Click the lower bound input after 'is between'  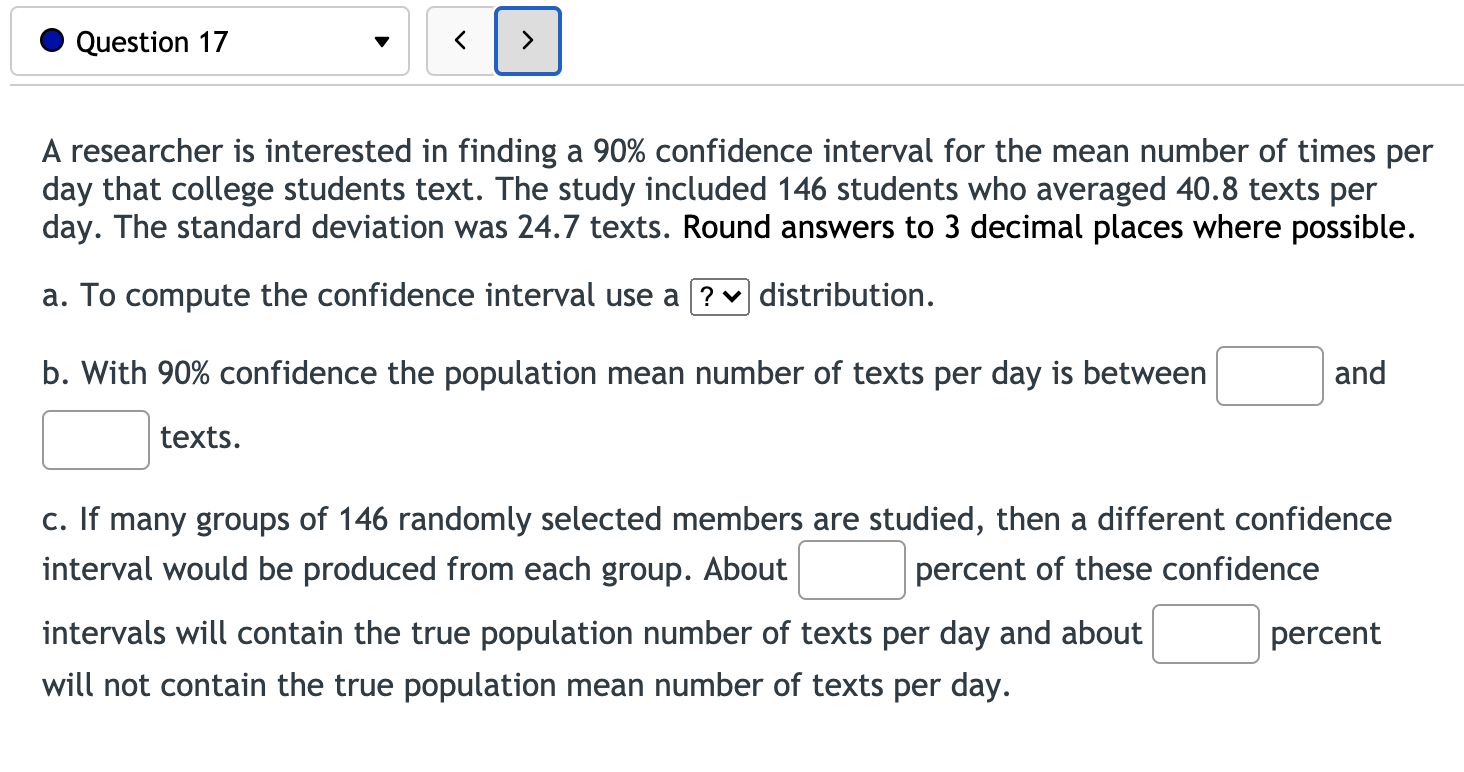coord(1269,375)
